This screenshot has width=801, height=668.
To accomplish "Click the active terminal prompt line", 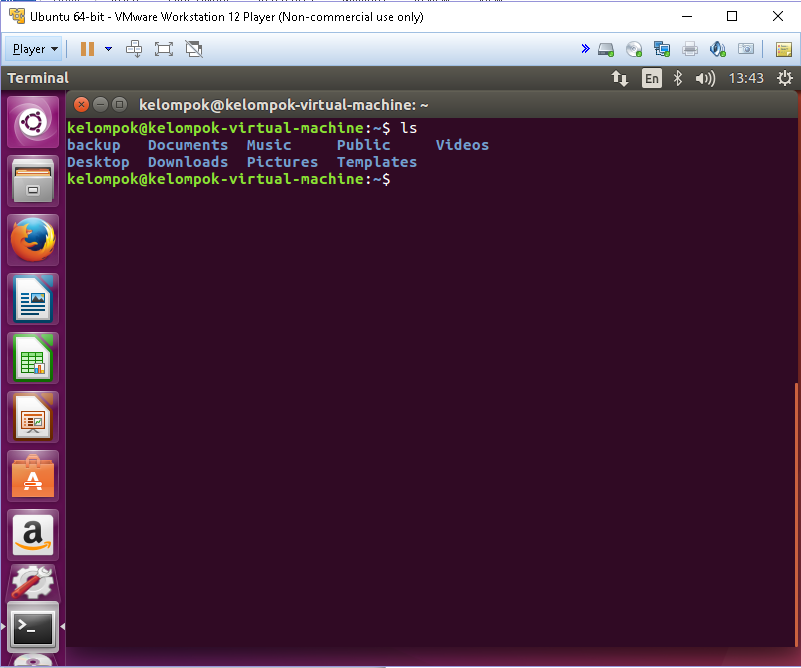I will click(x=229, y=179).
